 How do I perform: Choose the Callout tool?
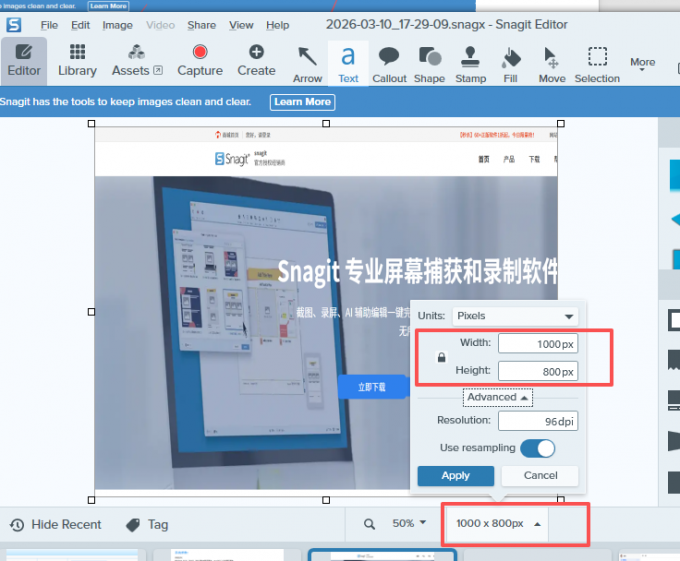pos(389,61)
